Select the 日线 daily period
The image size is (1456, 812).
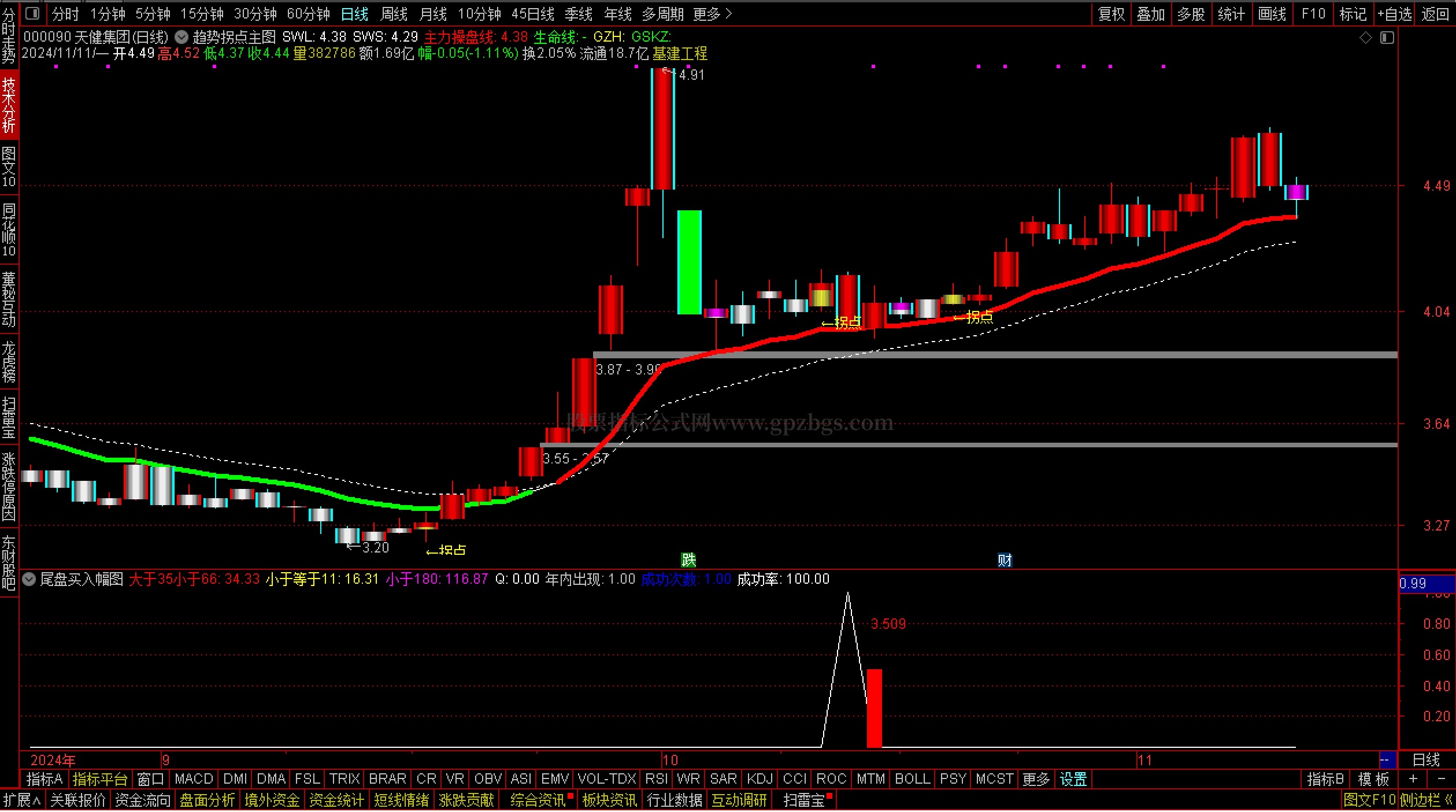[x=355, y=13]
